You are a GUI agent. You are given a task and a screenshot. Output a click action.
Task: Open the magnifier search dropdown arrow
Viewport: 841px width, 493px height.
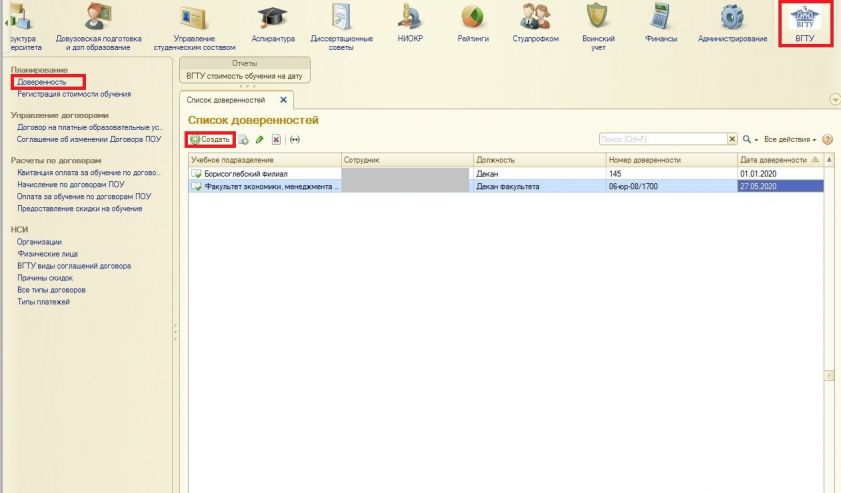tap(756, 140)
